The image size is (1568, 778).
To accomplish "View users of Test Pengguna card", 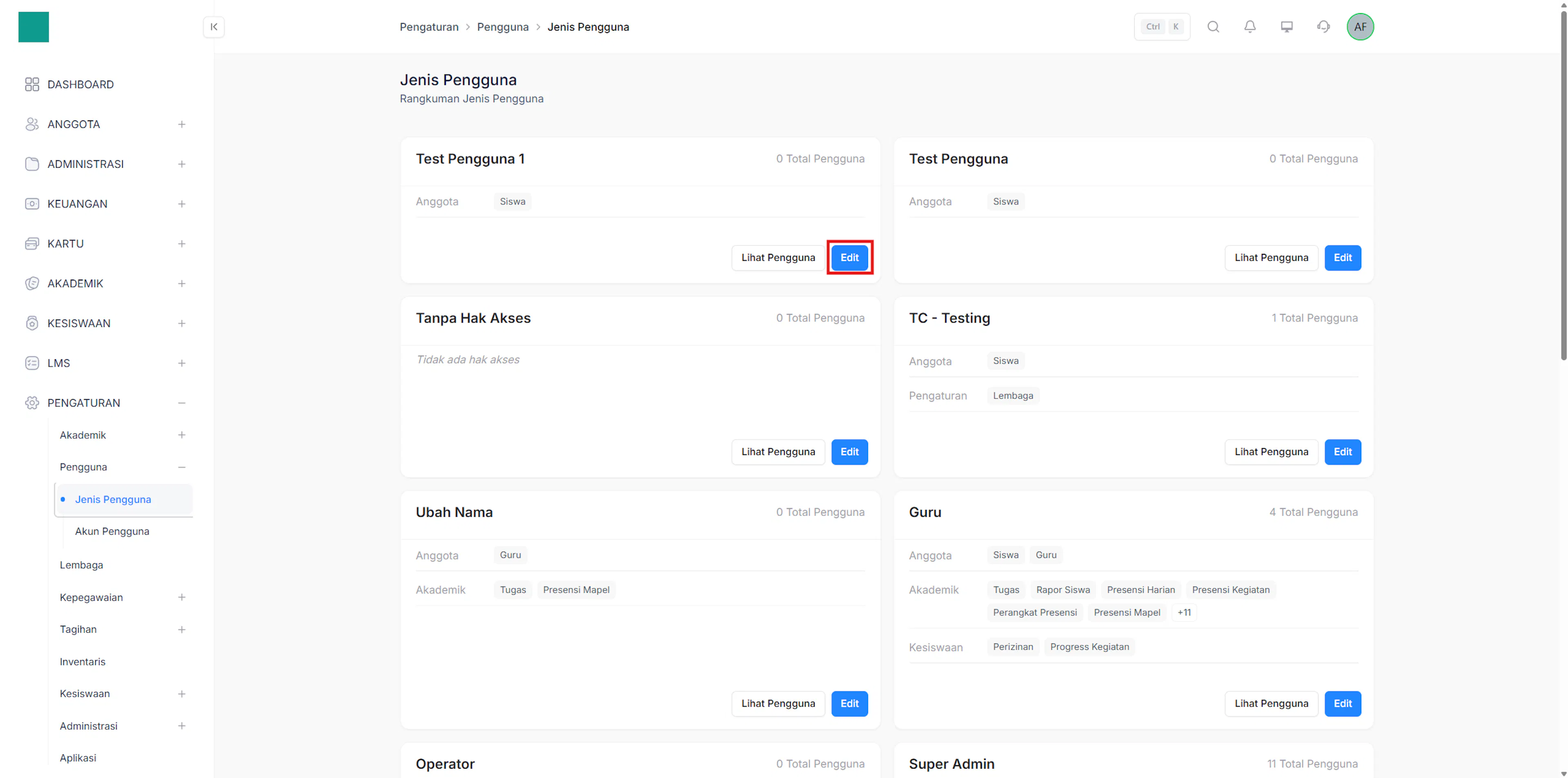I will coord(1271,257).
